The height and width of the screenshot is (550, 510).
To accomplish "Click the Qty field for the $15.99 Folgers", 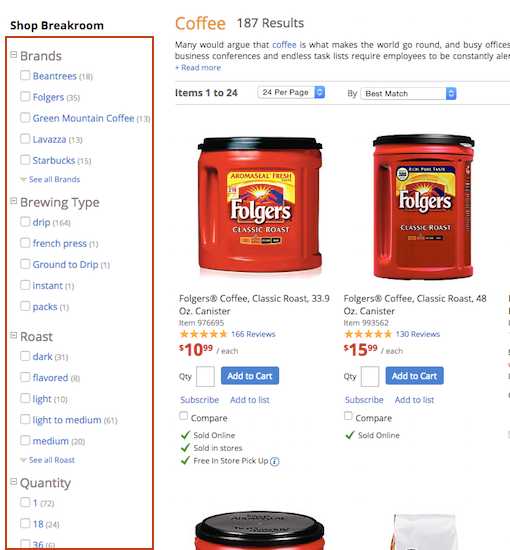I will tap(370, 376).
